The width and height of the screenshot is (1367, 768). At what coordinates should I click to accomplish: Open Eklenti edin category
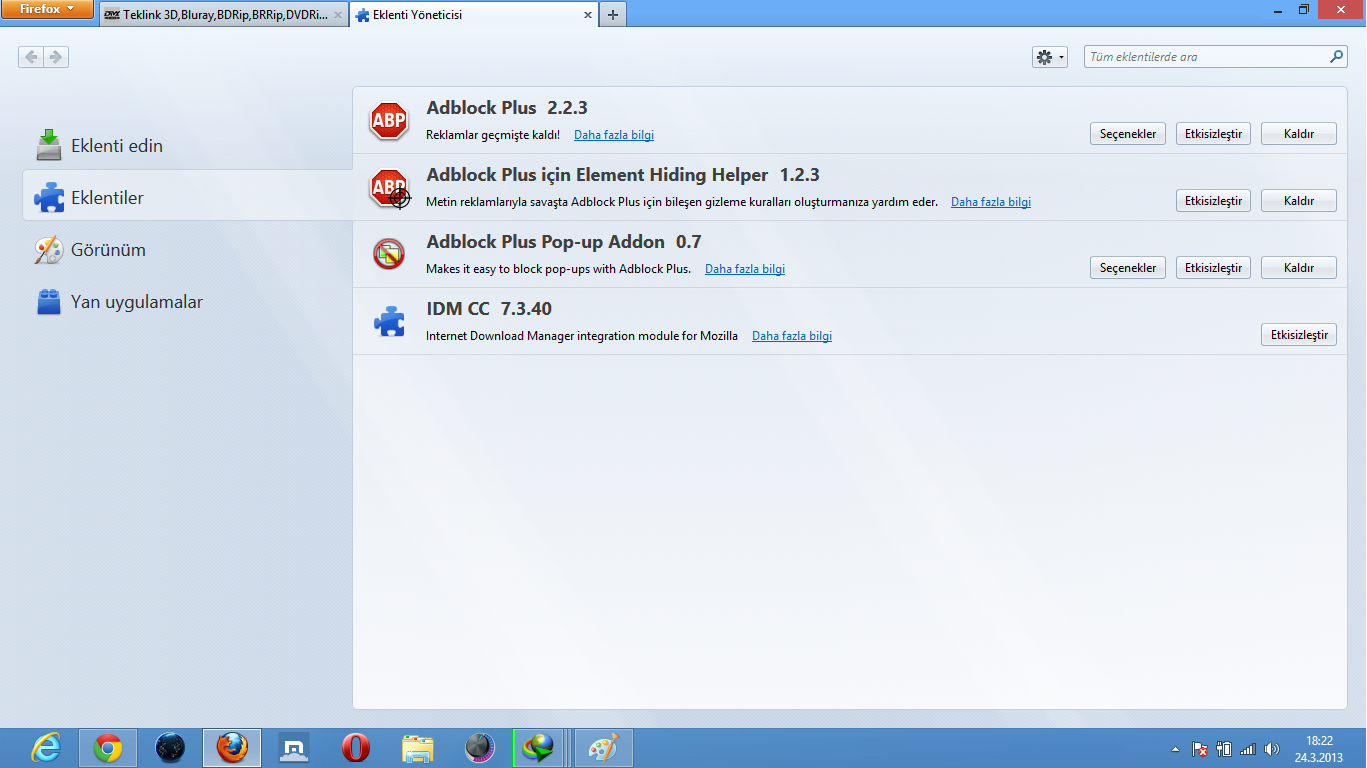[188, 146]
